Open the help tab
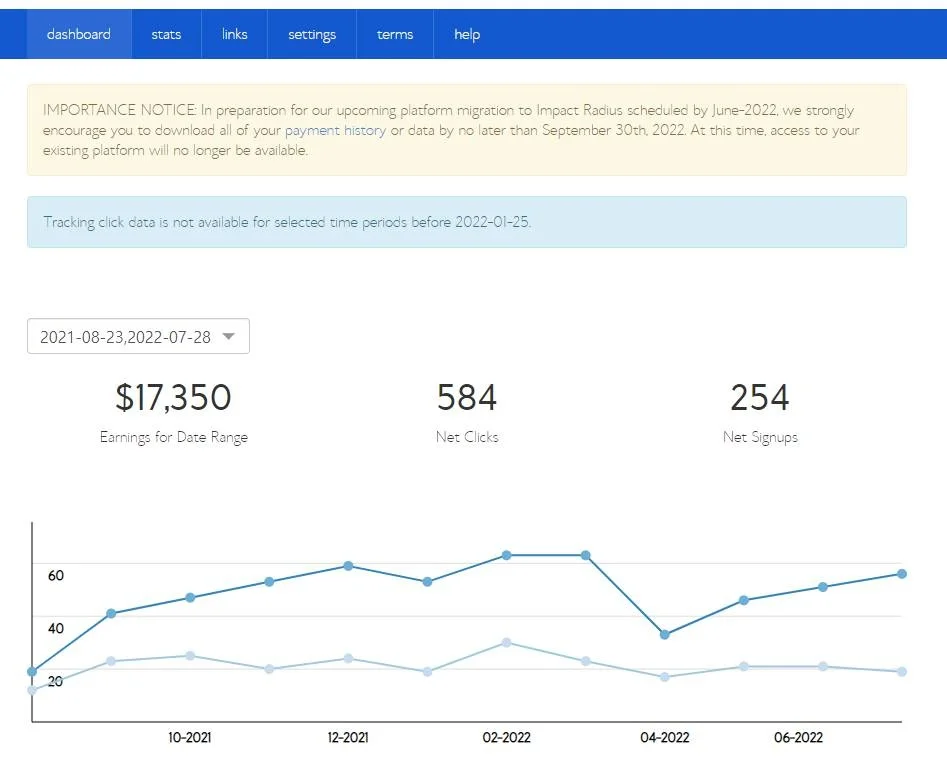 pyautogui.click(x=467, y=34)
